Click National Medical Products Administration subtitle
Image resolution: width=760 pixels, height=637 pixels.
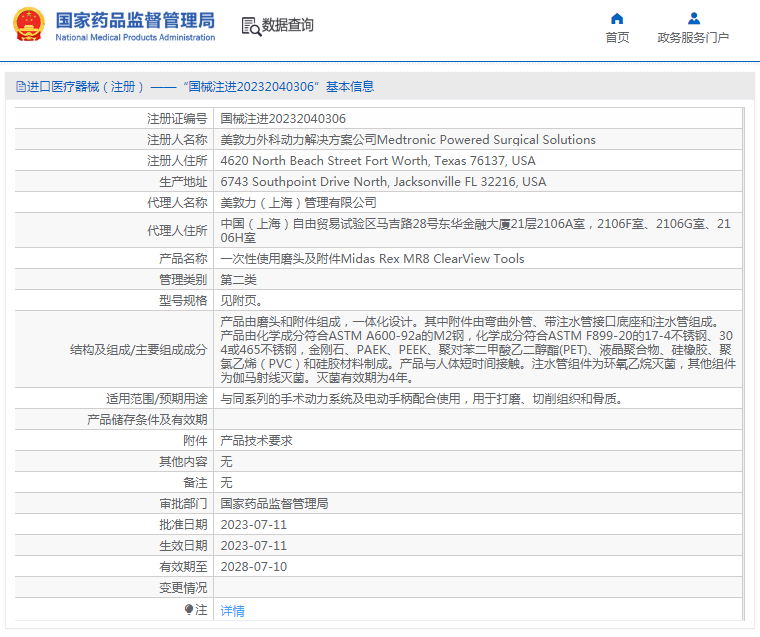click(135, 37)
